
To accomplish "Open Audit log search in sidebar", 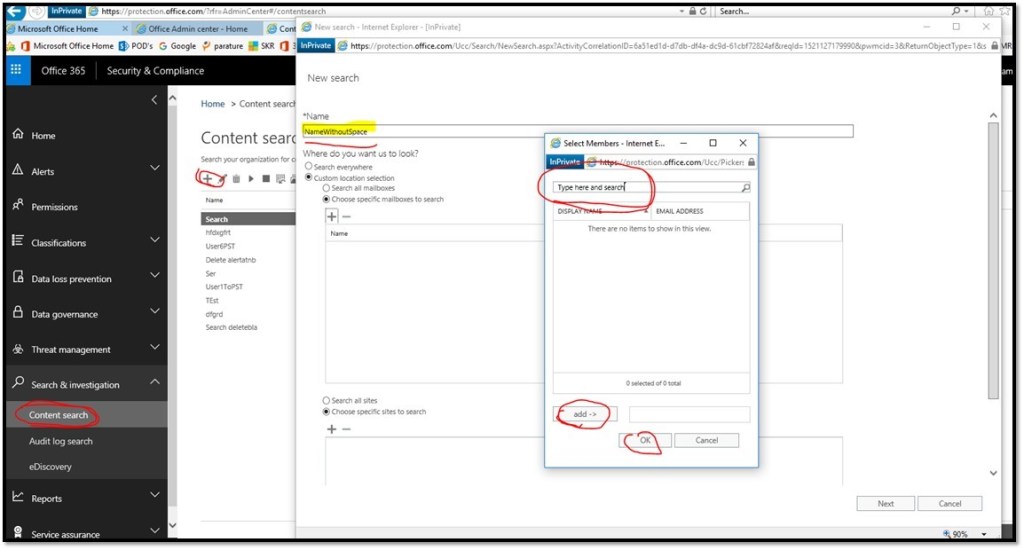I will click(x=61, y=441).
